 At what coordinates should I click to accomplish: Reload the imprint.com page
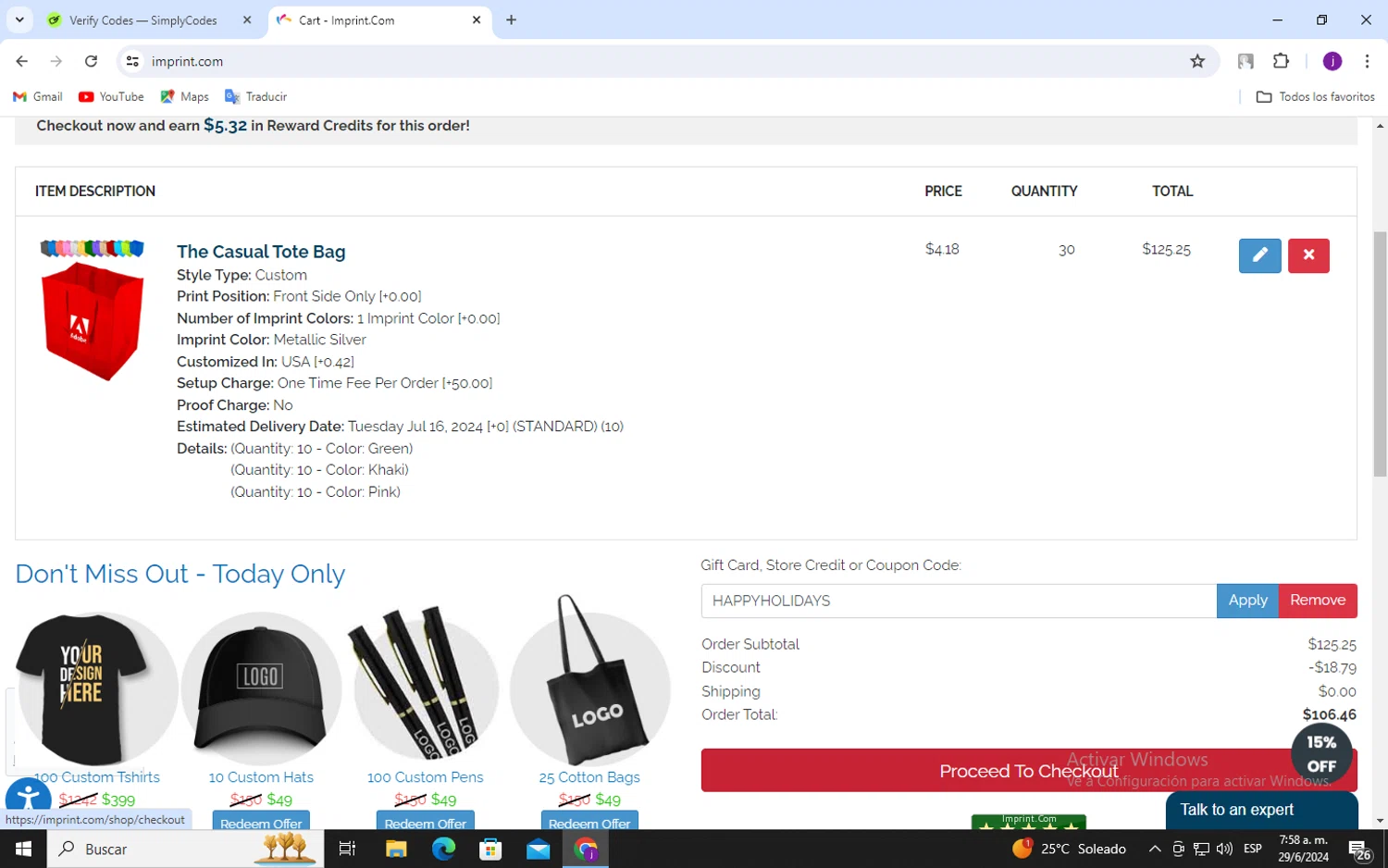click(x=91, y=61)
